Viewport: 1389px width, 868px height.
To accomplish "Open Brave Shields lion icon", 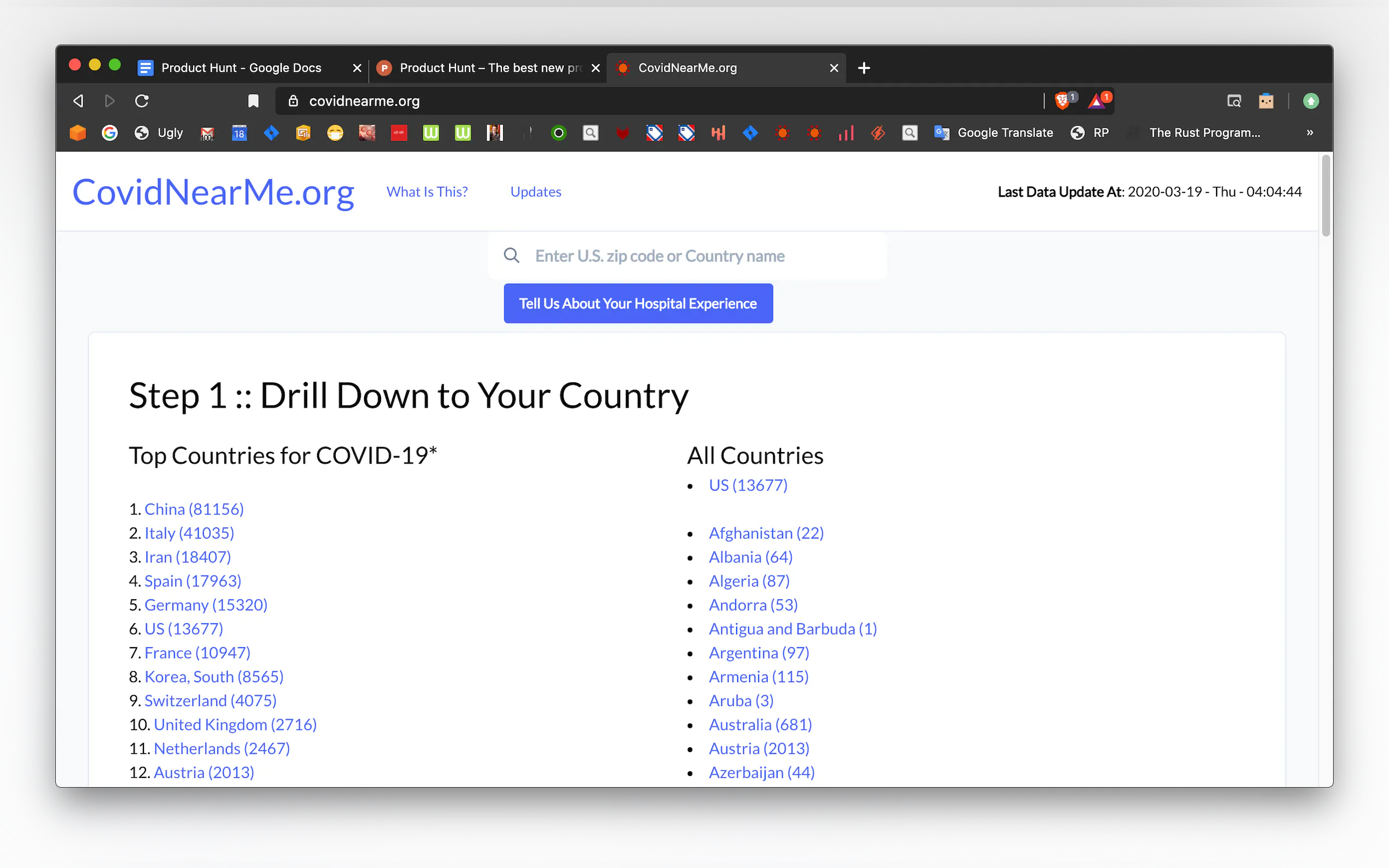I will [x=1063, y=101].
